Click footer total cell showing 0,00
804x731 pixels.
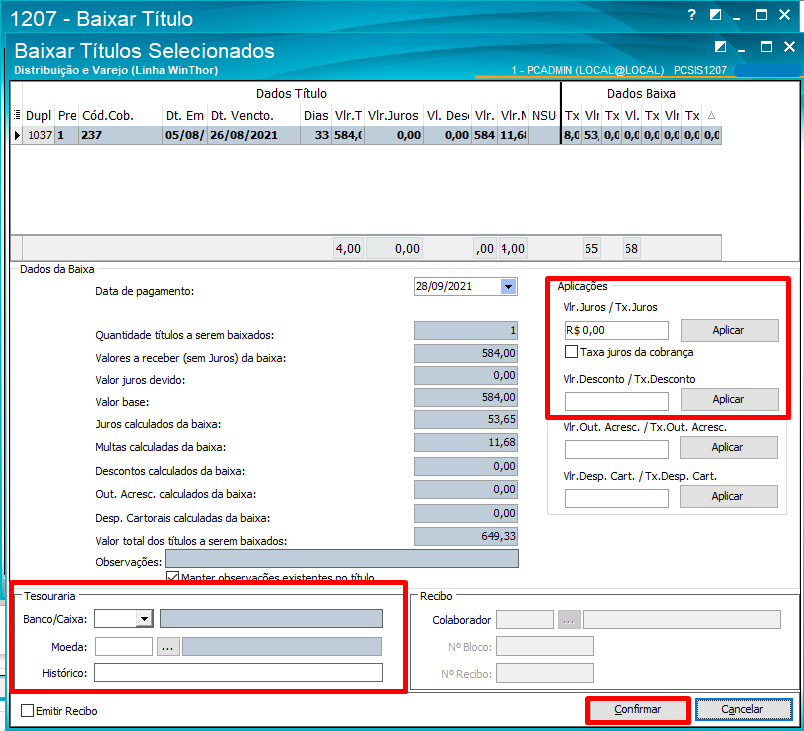click(395, 249)
